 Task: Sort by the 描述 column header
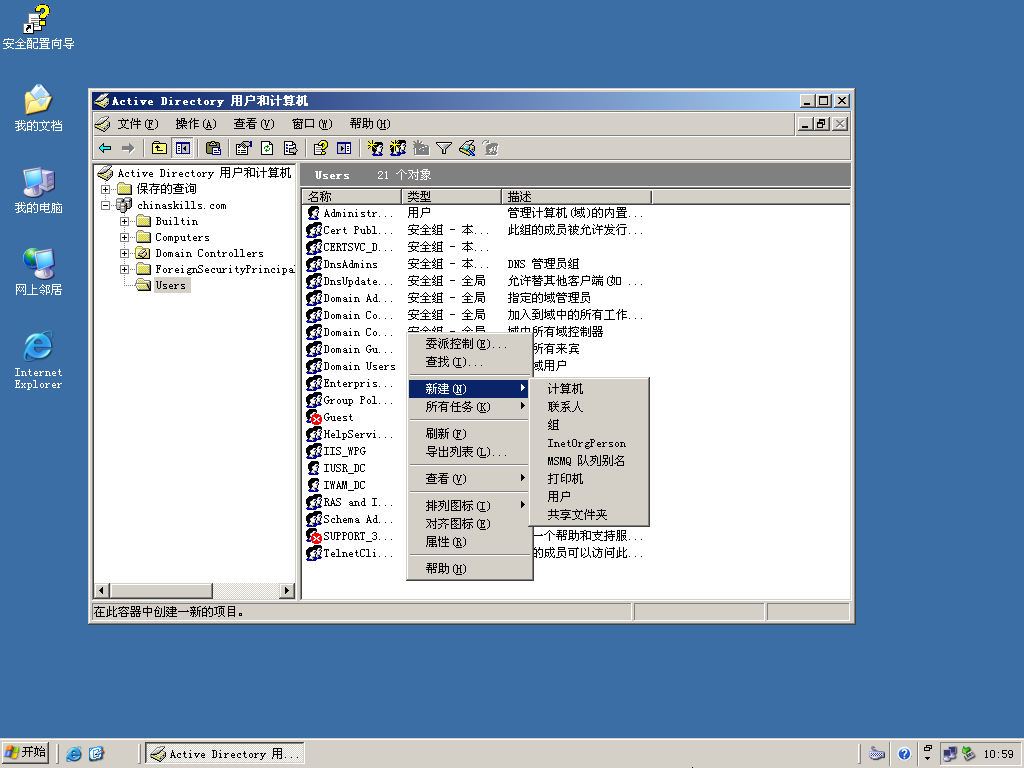(577, 197)
